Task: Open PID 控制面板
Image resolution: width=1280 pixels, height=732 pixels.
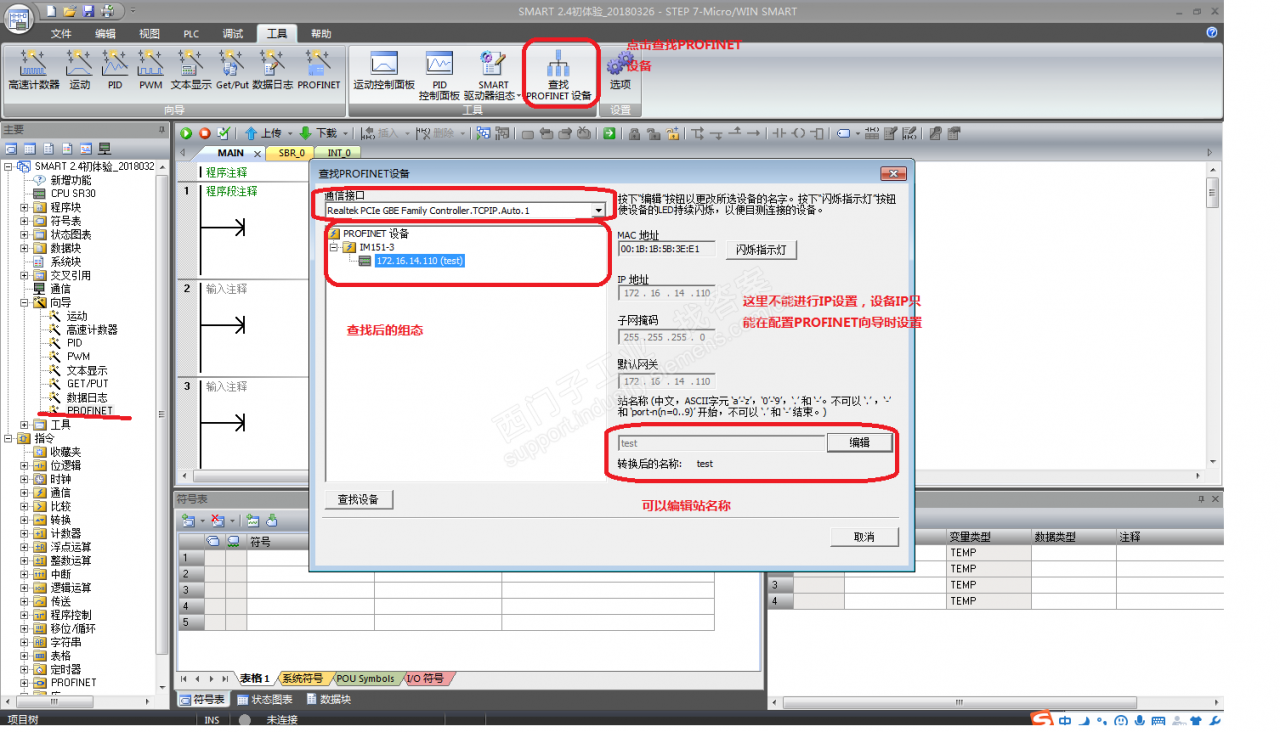Action: [438, 75]
